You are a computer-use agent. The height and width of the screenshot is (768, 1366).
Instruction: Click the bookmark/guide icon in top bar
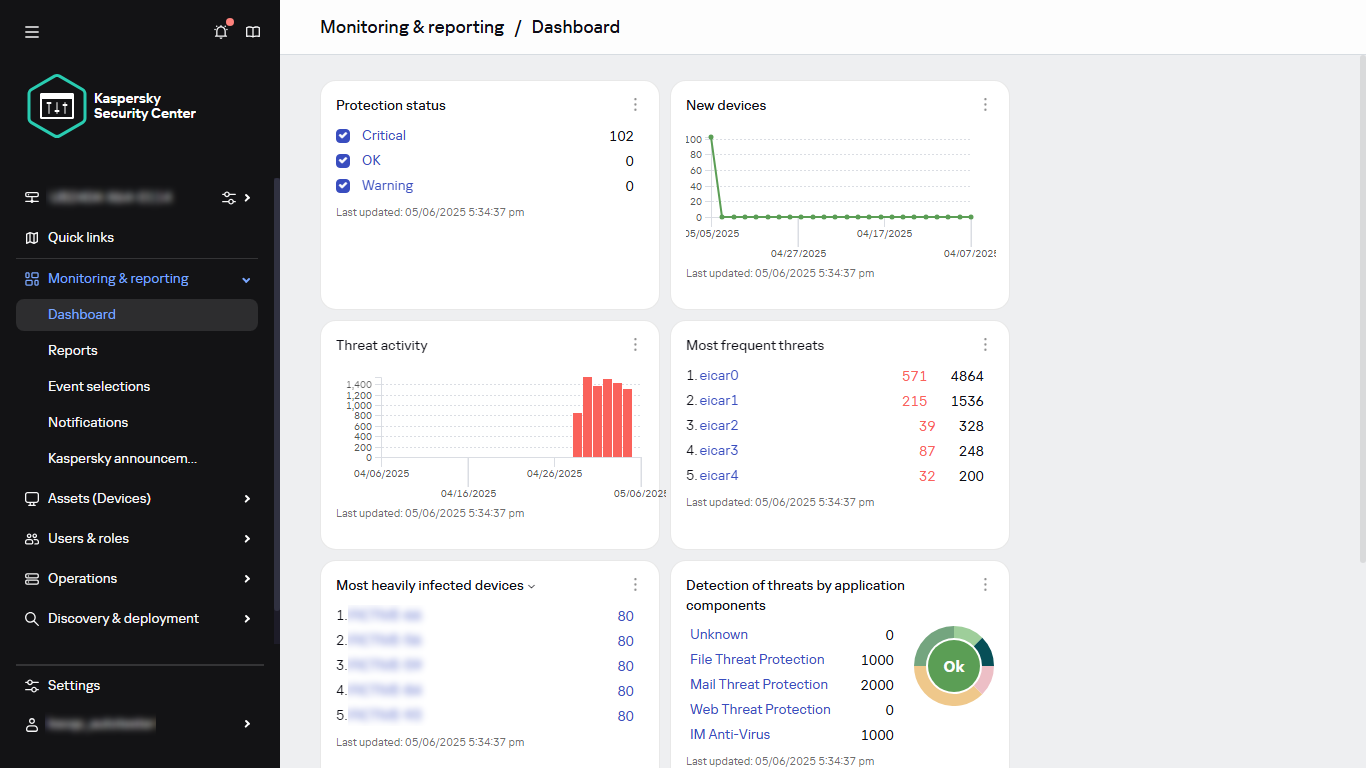coord(253,31)
